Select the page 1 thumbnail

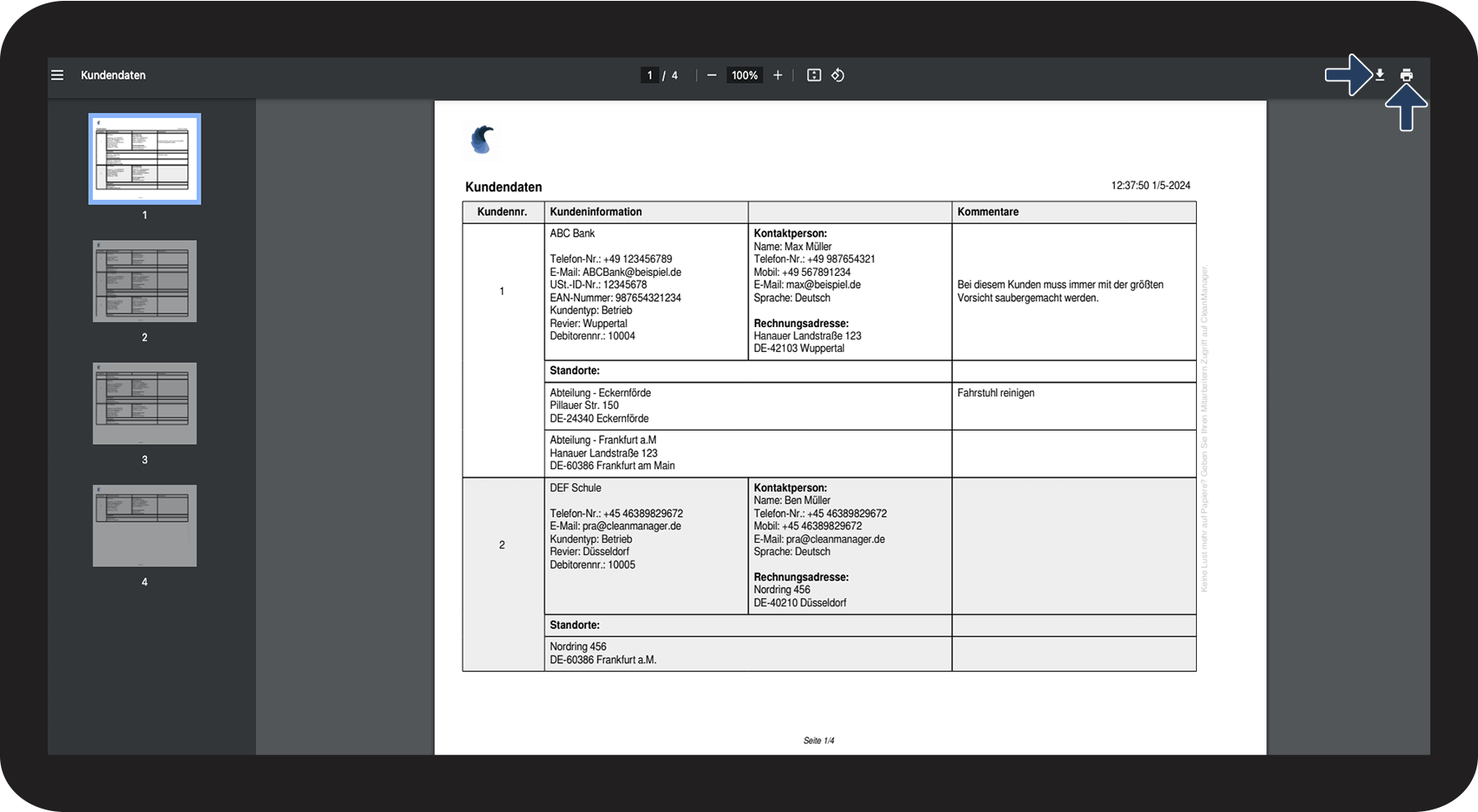coord(145,159)
